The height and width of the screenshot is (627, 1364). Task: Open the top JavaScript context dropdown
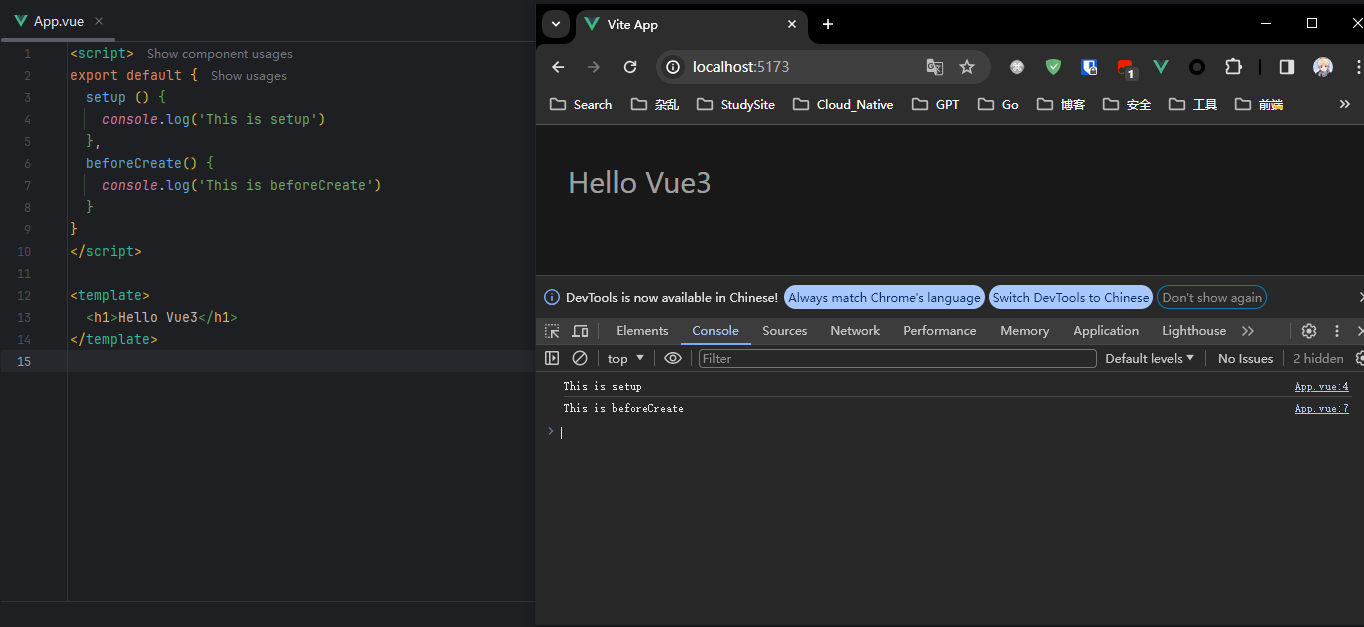[626, 358]
